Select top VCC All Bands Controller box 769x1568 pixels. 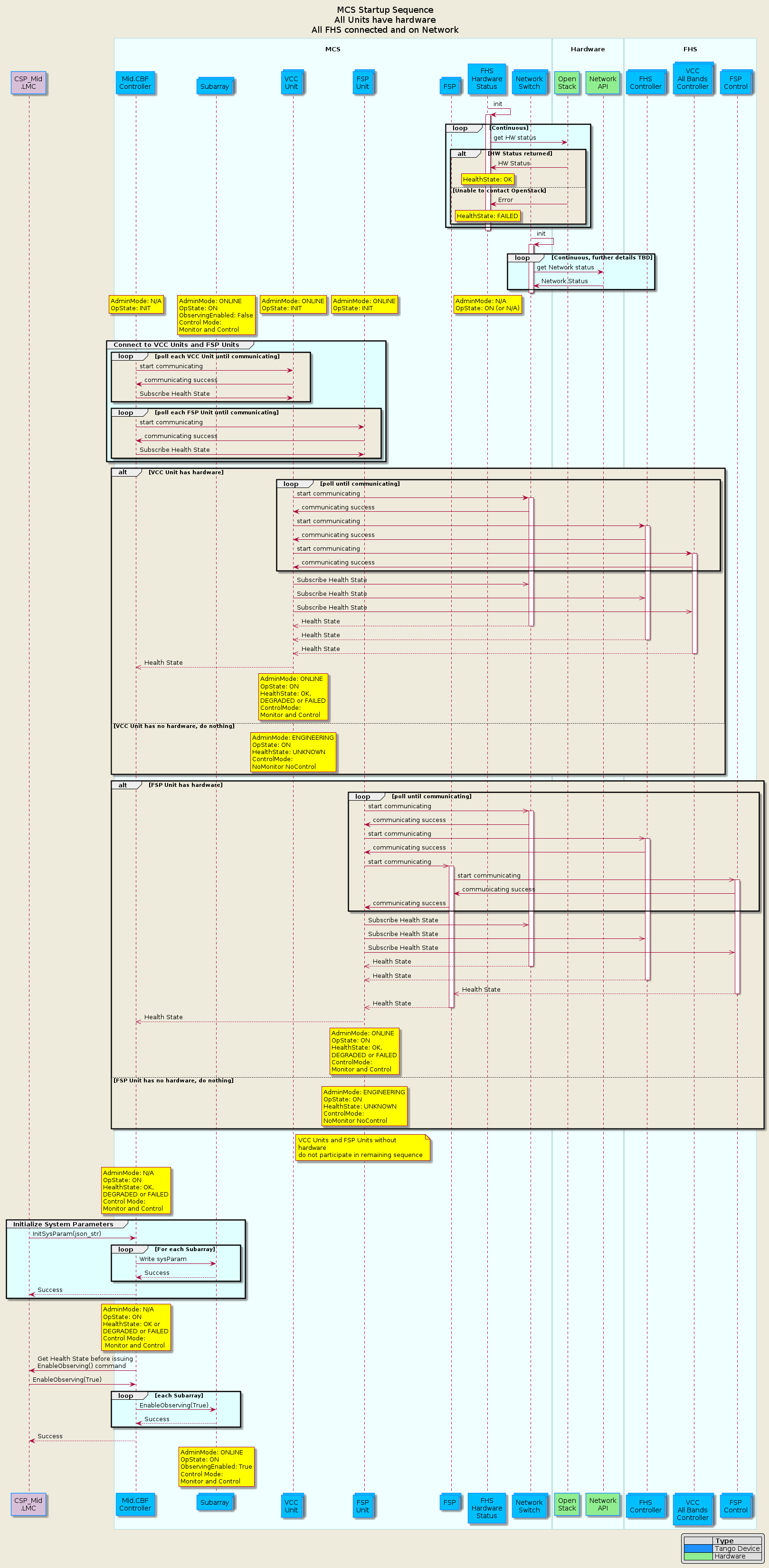(x=693, y=79)
